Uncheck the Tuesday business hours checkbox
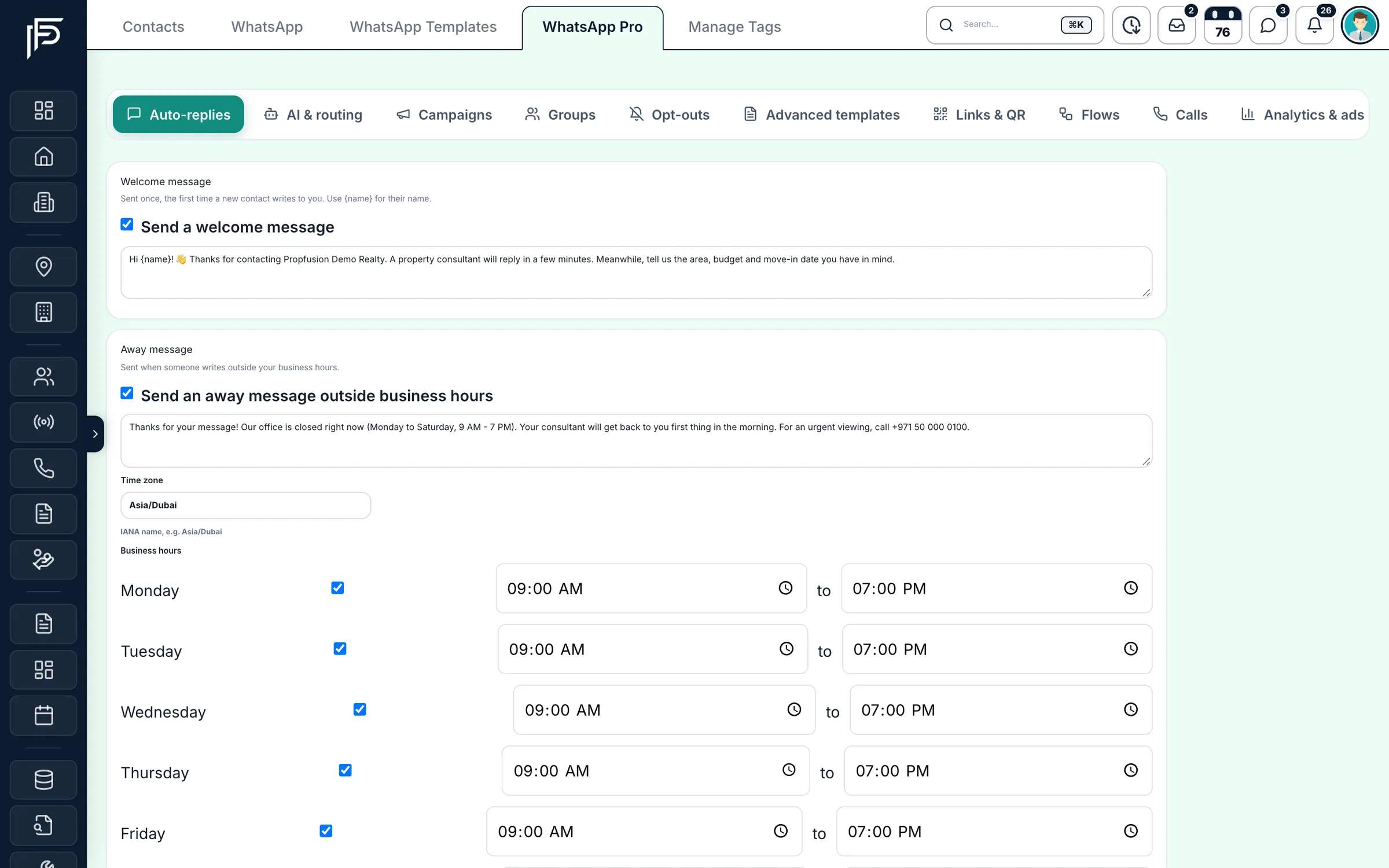The image size is (1389, 868). (x=340, y=649)
